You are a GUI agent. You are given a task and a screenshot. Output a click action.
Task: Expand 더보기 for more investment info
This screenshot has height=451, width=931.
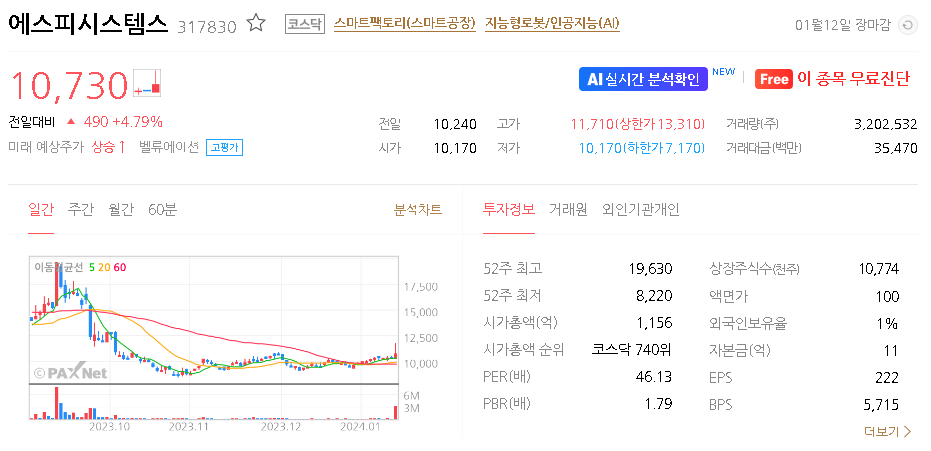click(x=888, y=431)
